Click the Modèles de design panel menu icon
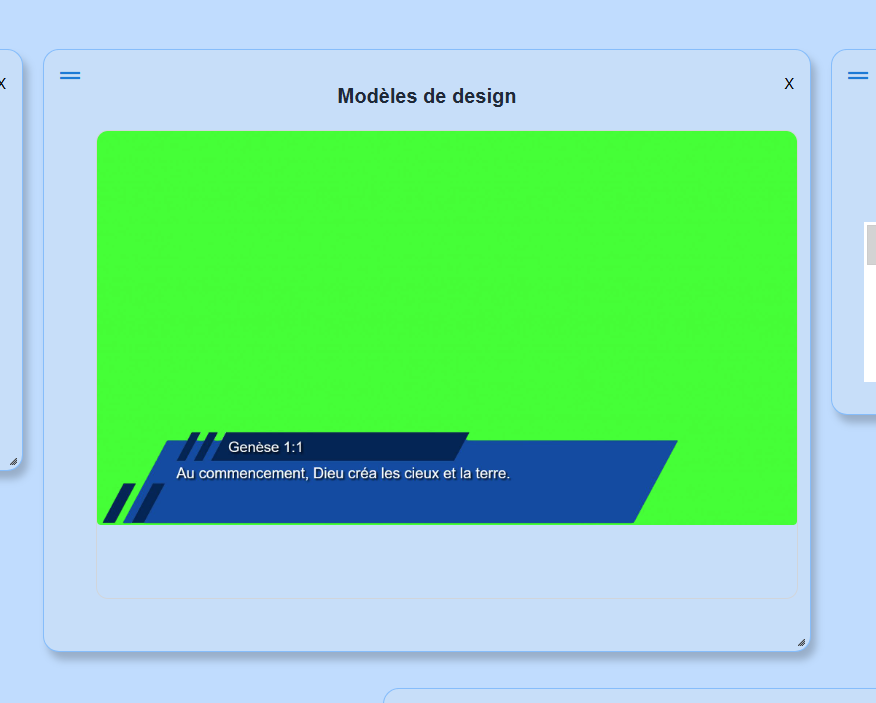Viewport: 876px width, 703px height. pos(70,76)
